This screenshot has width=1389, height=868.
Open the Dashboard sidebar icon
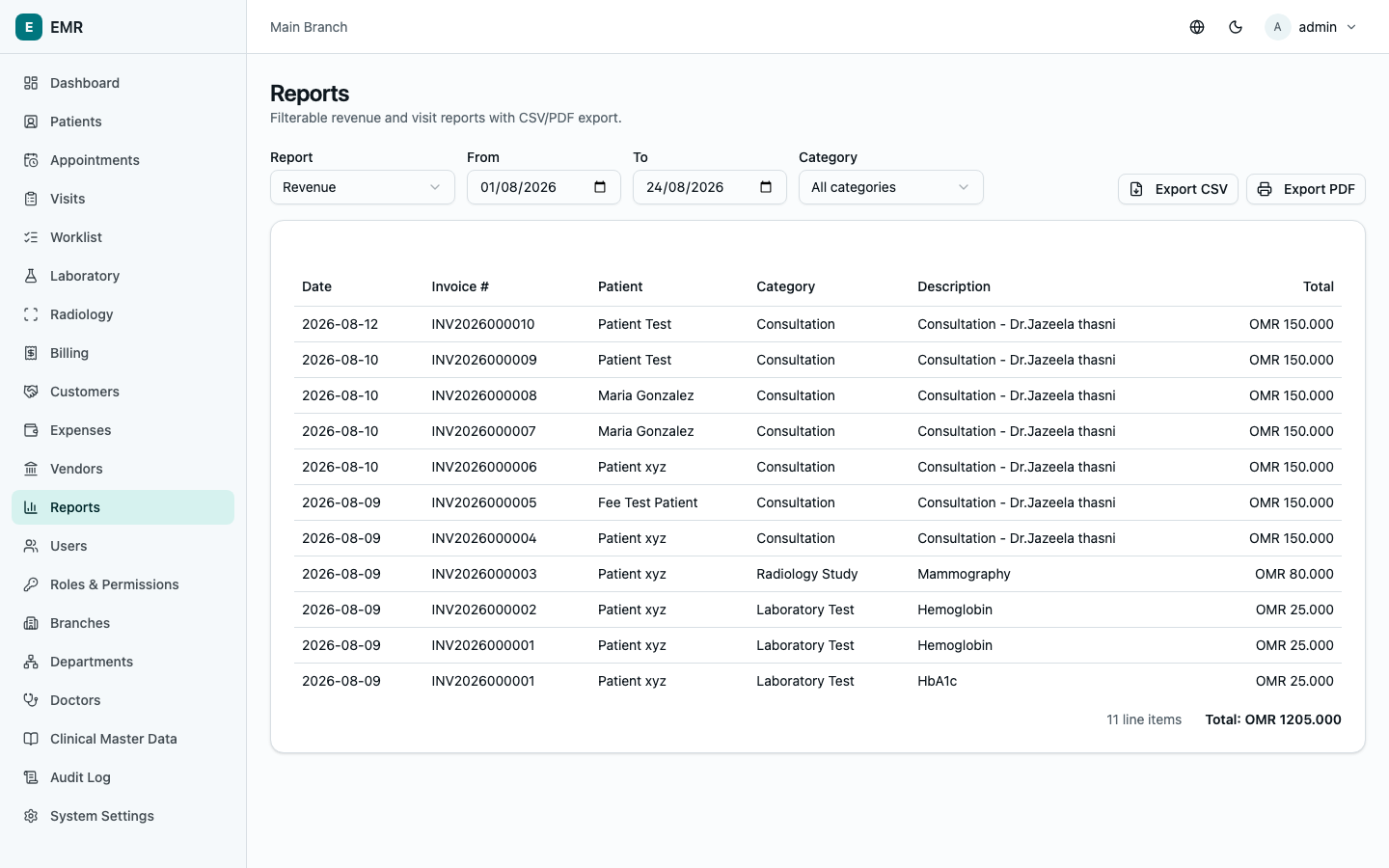point(31,83)
